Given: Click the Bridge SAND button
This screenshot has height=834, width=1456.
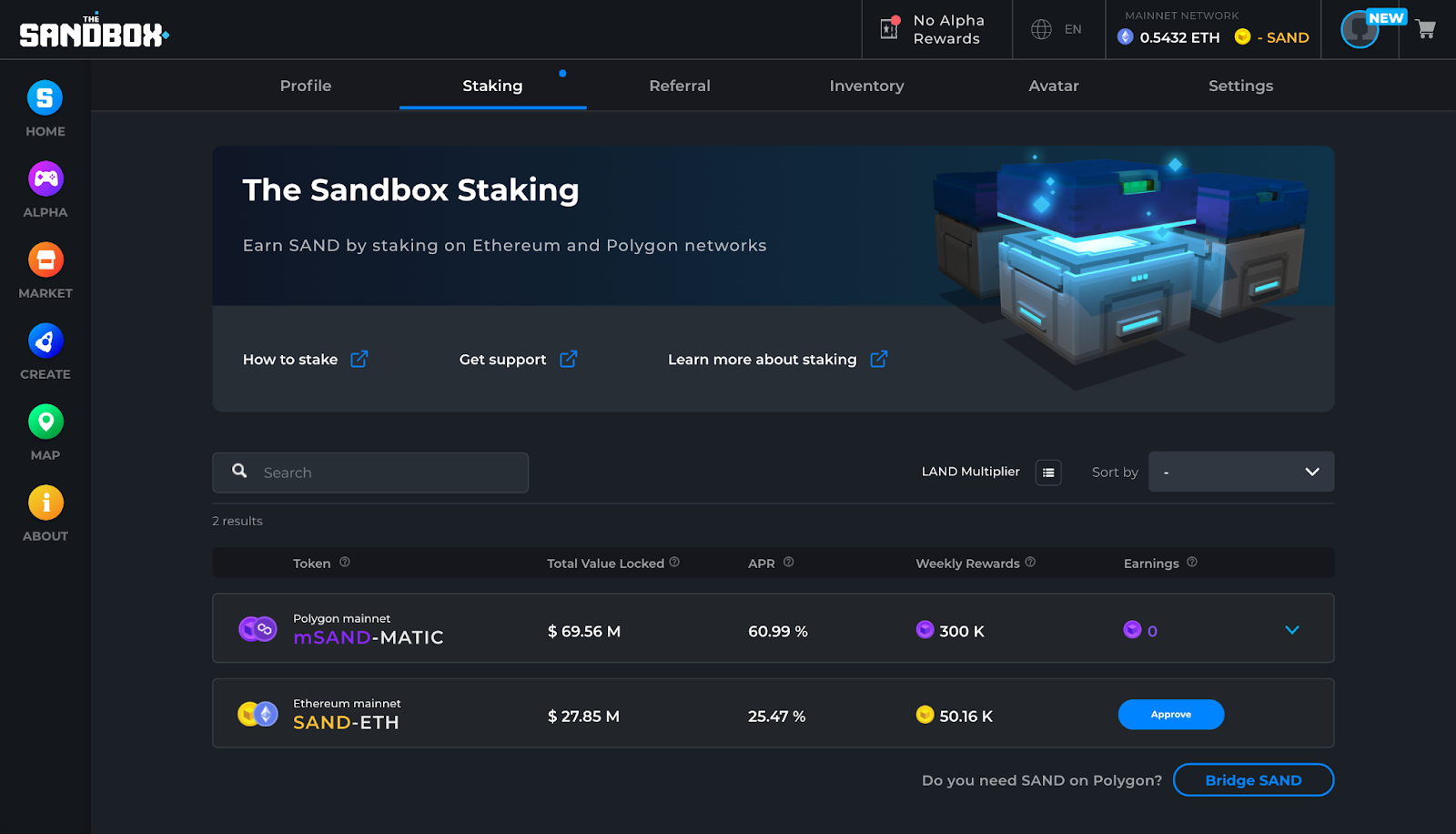Looking at the screenshot, I should point(1254,780).
